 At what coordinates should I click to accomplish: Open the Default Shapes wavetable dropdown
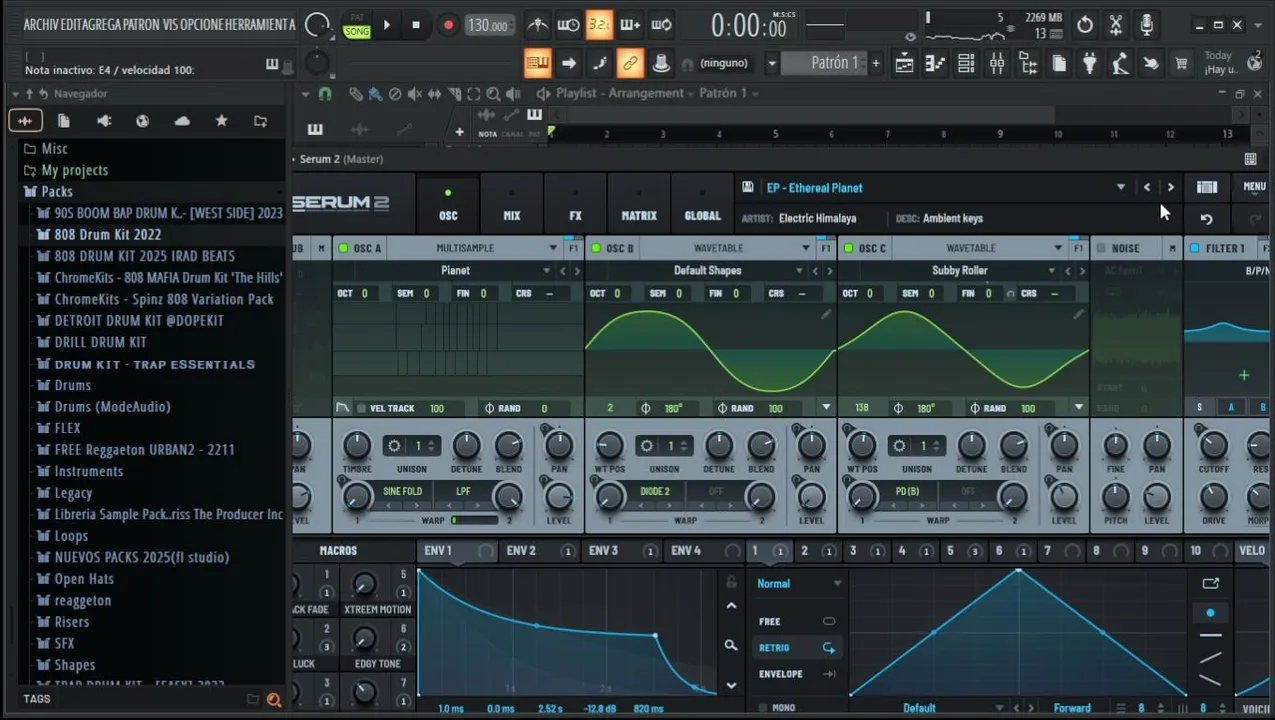point(708,271)
